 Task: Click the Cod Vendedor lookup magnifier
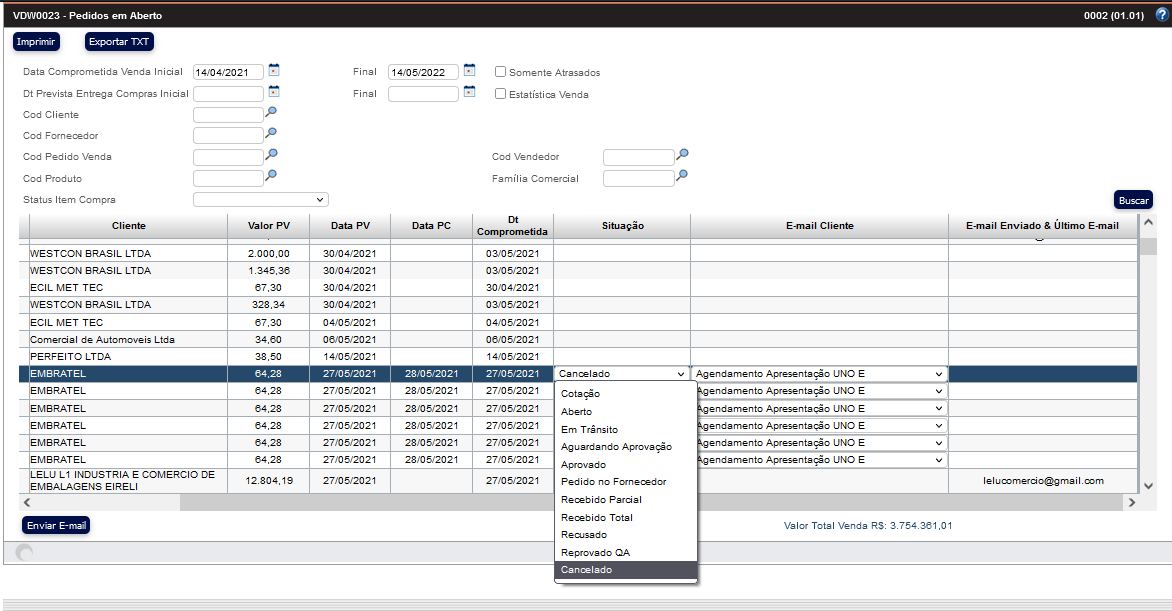[x=682, y=155]
